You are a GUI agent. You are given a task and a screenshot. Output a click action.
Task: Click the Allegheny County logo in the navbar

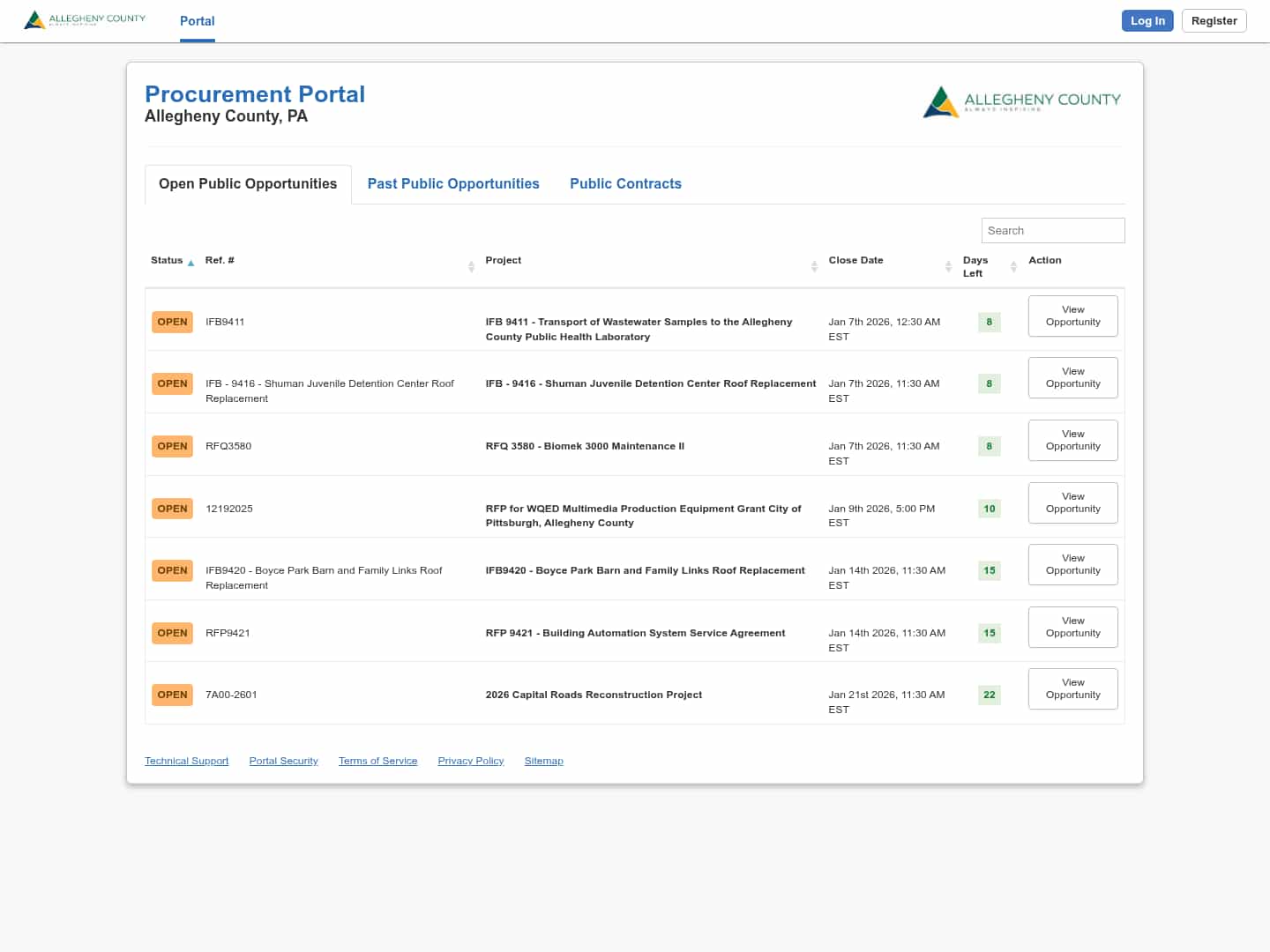pos(85,19)
